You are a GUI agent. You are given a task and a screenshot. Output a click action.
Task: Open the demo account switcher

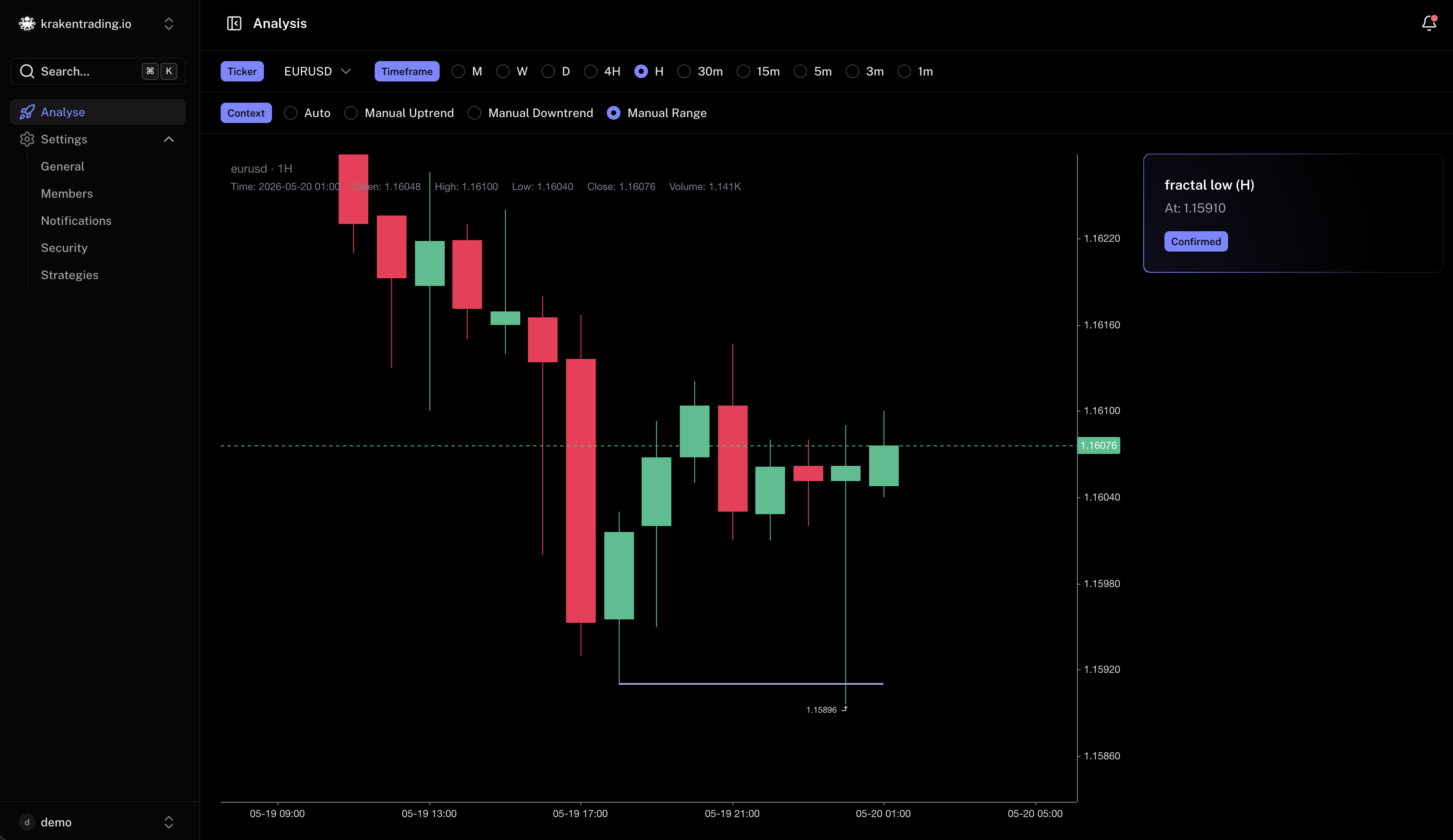click(x=98, y=822)
